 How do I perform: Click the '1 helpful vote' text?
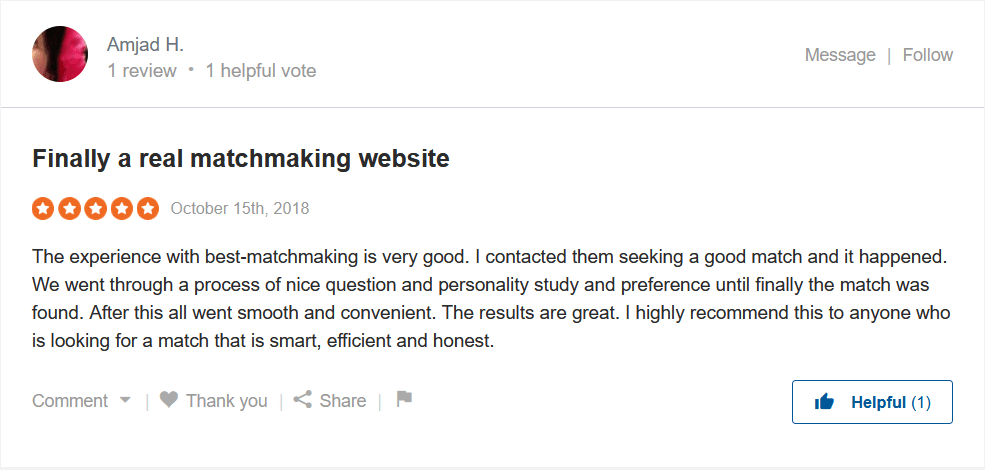[x=261, y=71]
